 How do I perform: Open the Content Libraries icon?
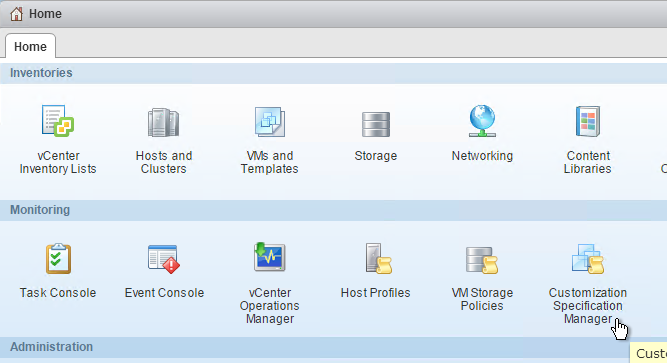click(x=588, y=121)
